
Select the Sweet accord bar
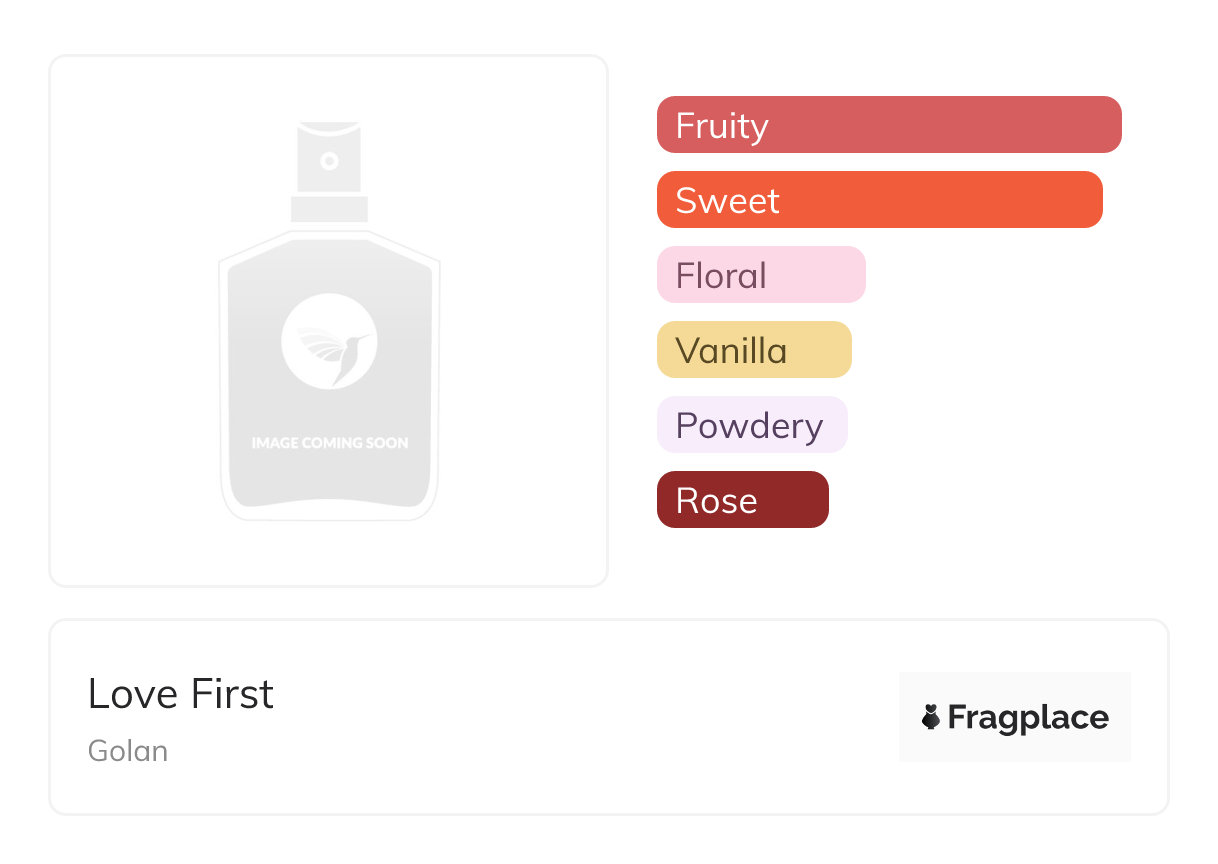(x=879, y=200)
